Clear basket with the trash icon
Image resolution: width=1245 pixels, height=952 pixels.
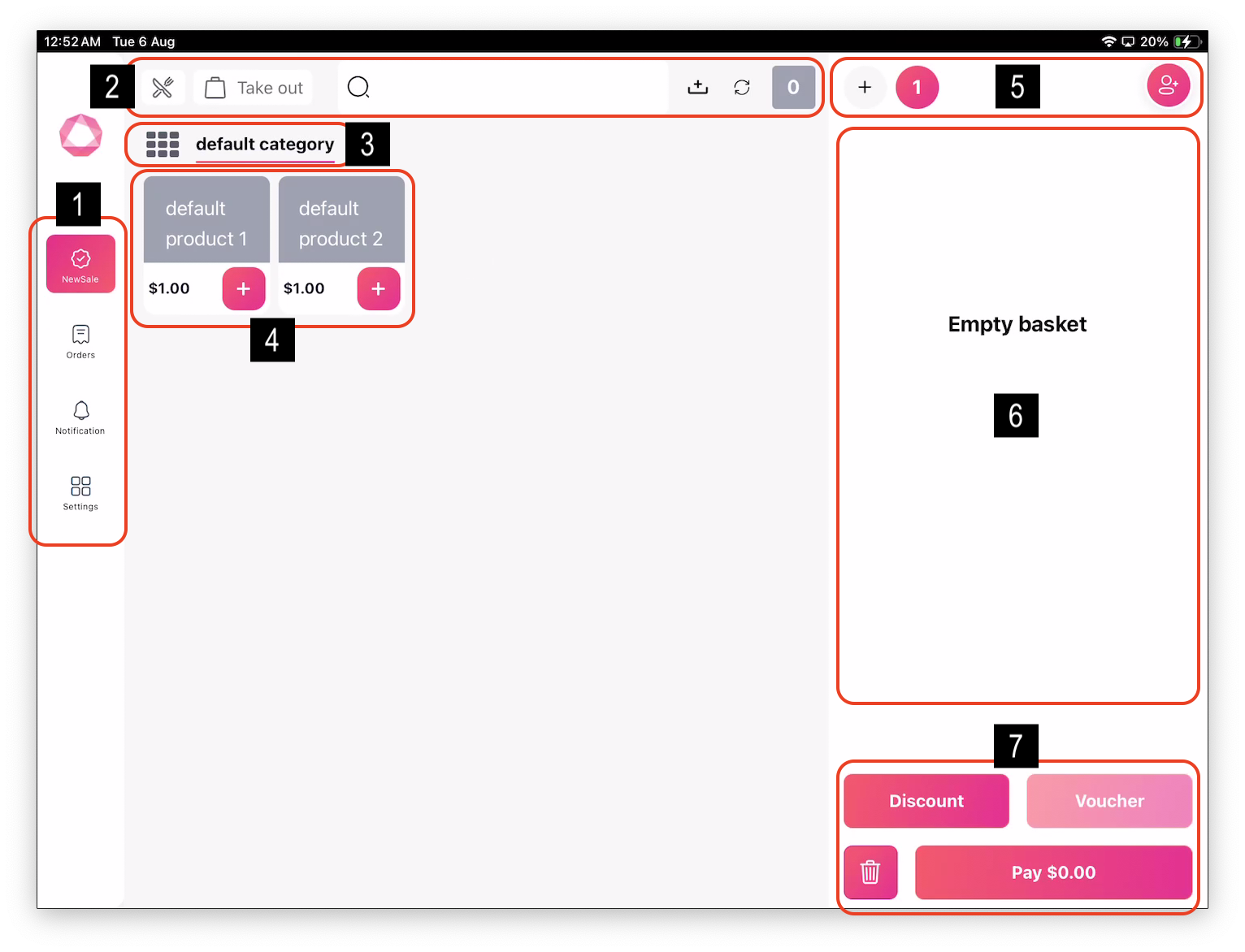point(870,872)
